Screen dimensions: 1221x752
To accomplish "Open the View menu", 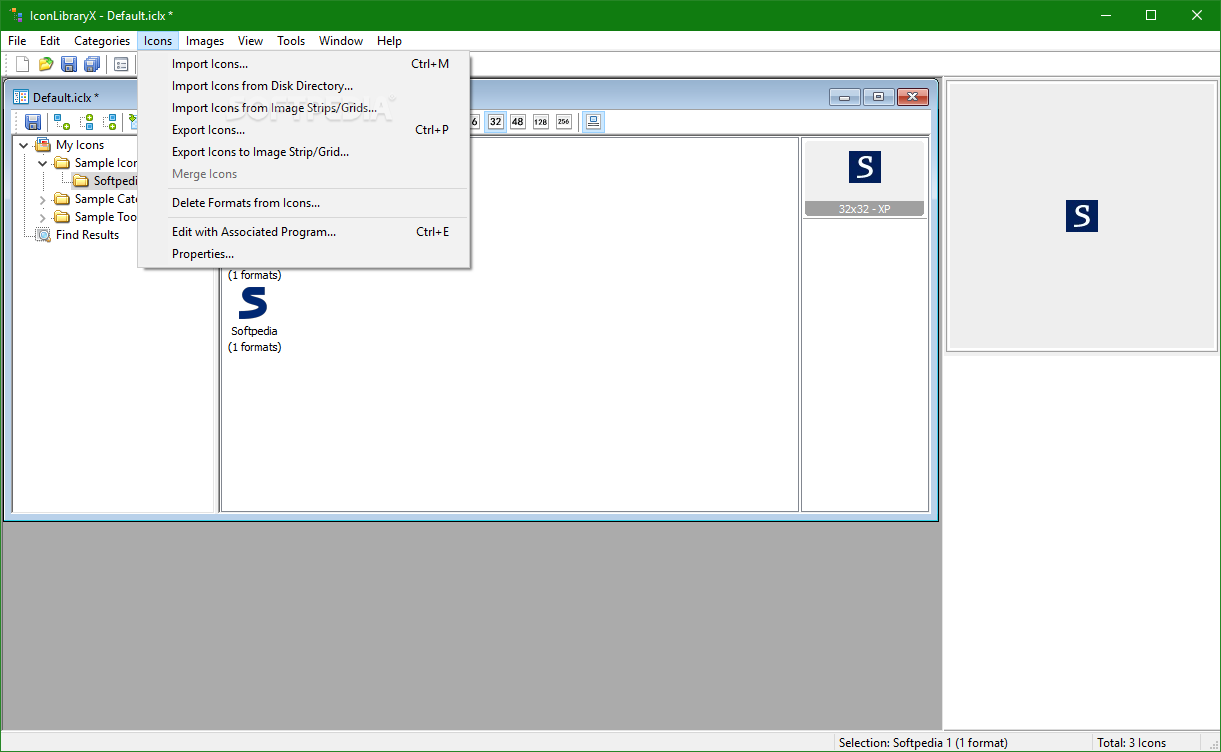I will click(250, 41).
